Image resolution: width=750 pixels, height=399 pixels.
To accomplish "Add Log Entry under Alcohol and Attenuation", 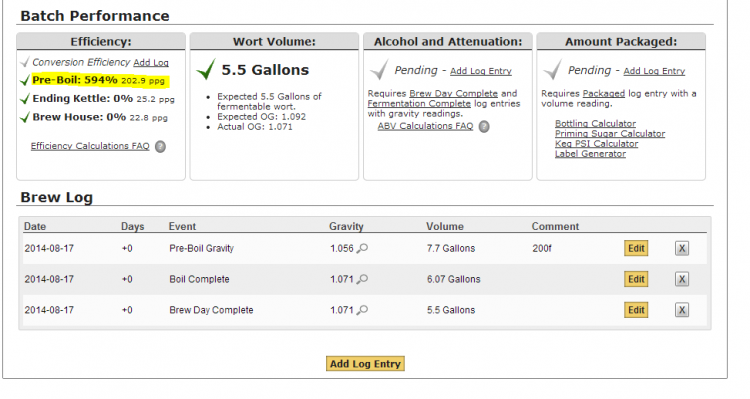I will click(481, 71).
